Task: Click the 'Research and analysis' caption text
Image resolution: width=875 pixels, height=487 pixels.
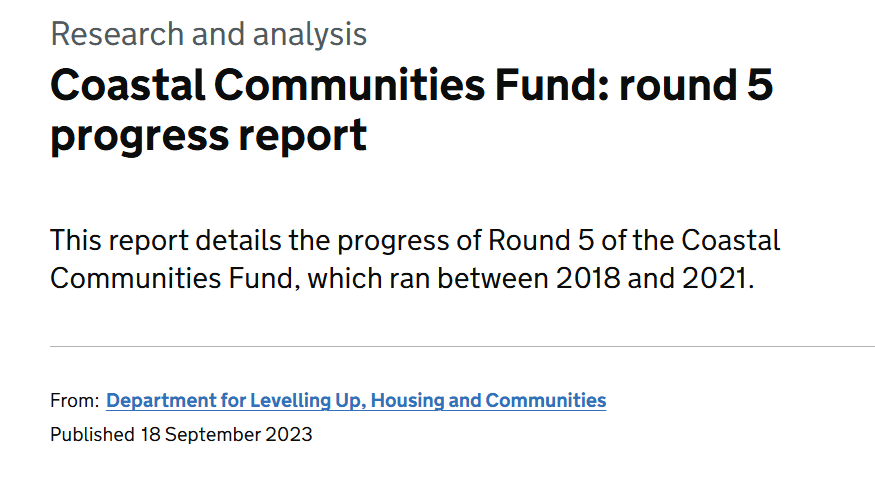Action: click(209, 35)
